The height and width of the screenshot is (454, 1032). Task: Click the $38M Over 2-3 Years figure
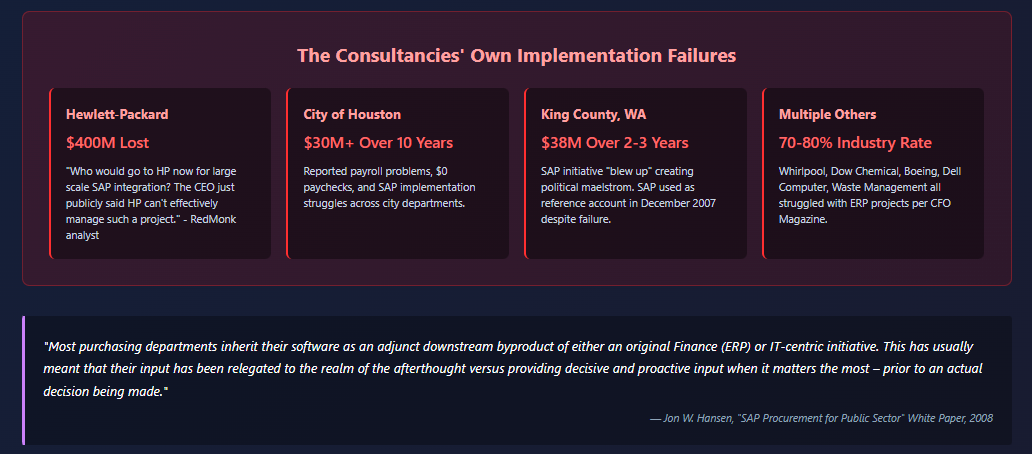click(x=615, y=143)
